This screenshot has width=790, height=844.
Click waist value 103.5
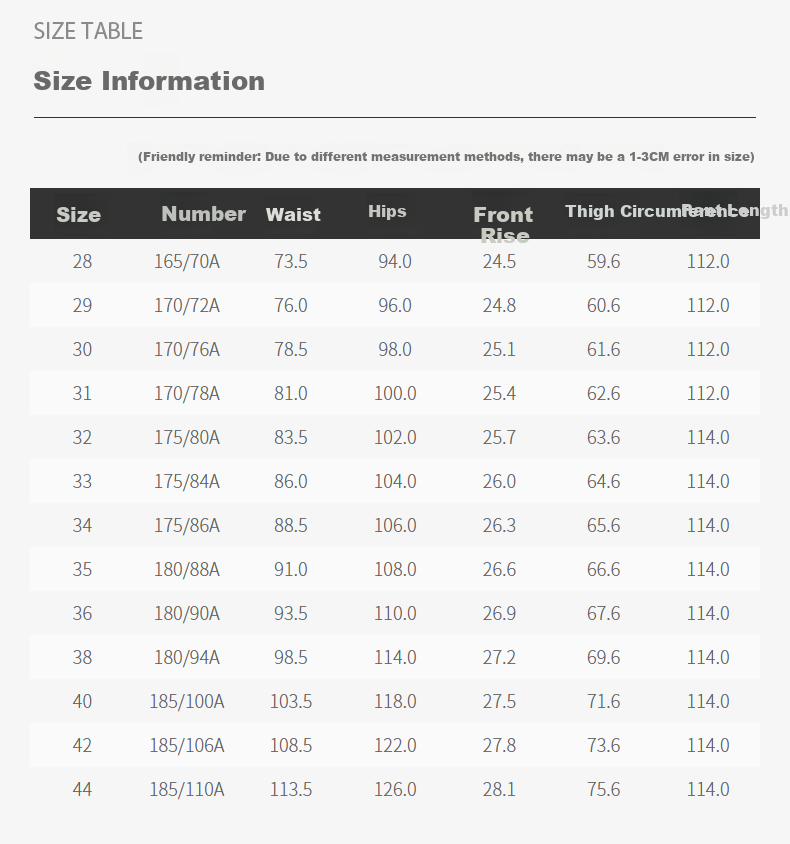click(x=291, y=702)
